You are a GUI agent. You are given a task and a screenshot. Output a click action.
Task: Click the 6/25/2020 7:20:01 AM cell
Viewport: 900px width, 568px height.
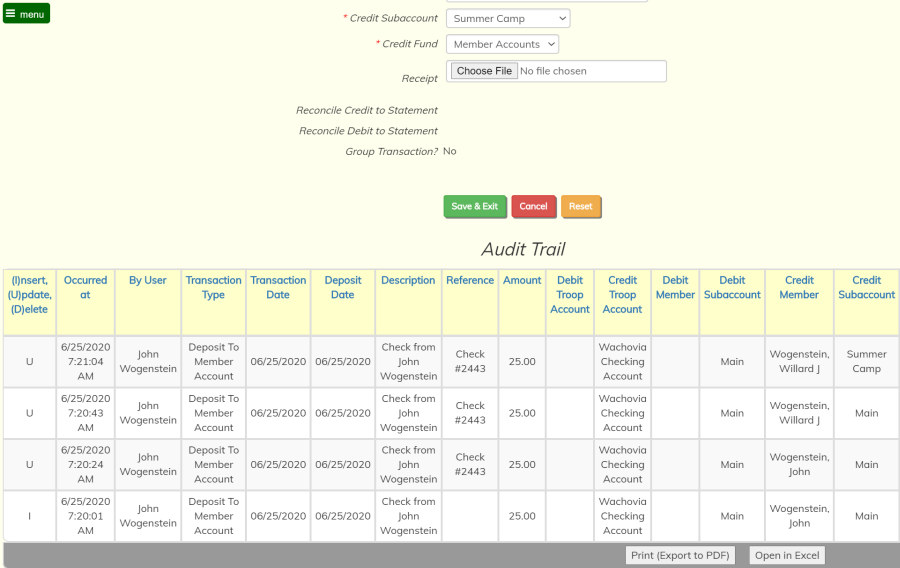pos(86,516)
